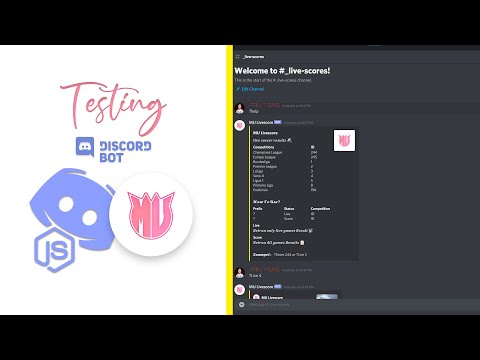Click the small author icon in second embed
Image resolution: width=480 pixels, height=360 pixels.
coord(256,297)
